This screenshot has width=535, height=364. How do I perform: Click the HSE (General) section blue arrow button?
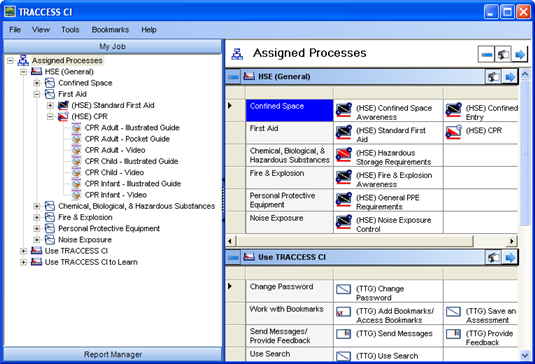[510, 77]
